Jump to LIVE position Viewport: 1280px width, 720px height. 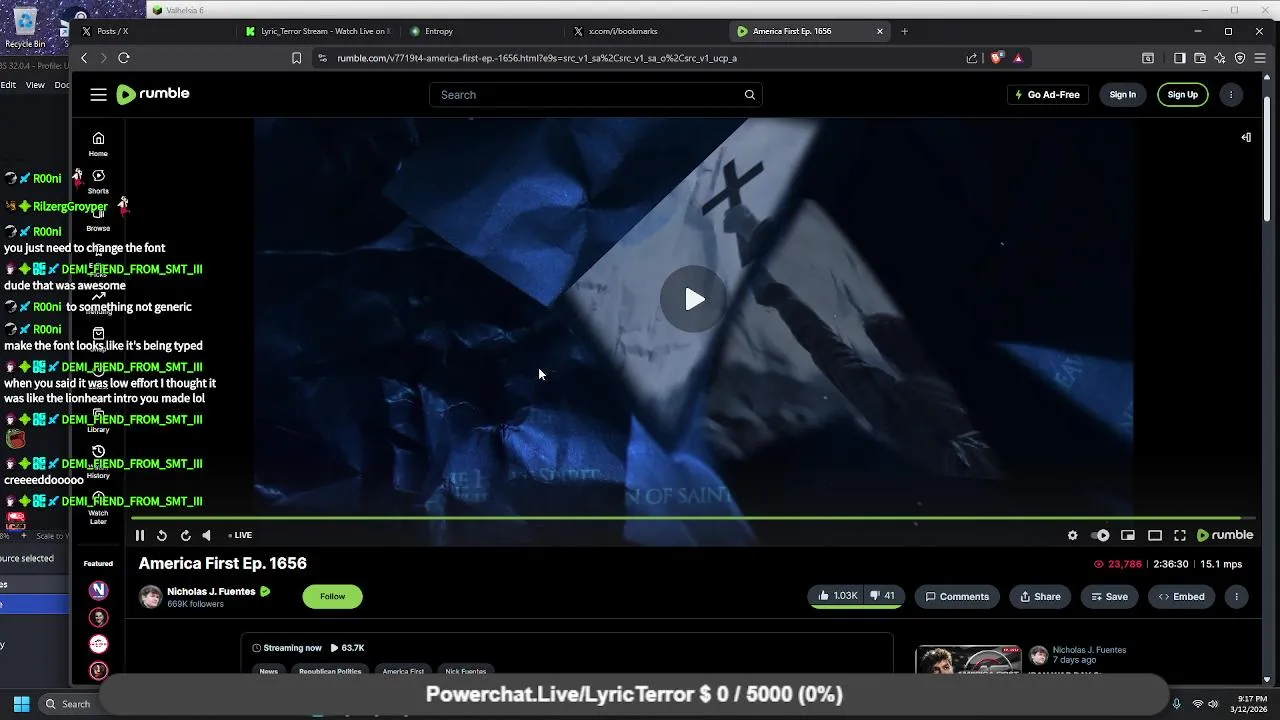[240, 535]
